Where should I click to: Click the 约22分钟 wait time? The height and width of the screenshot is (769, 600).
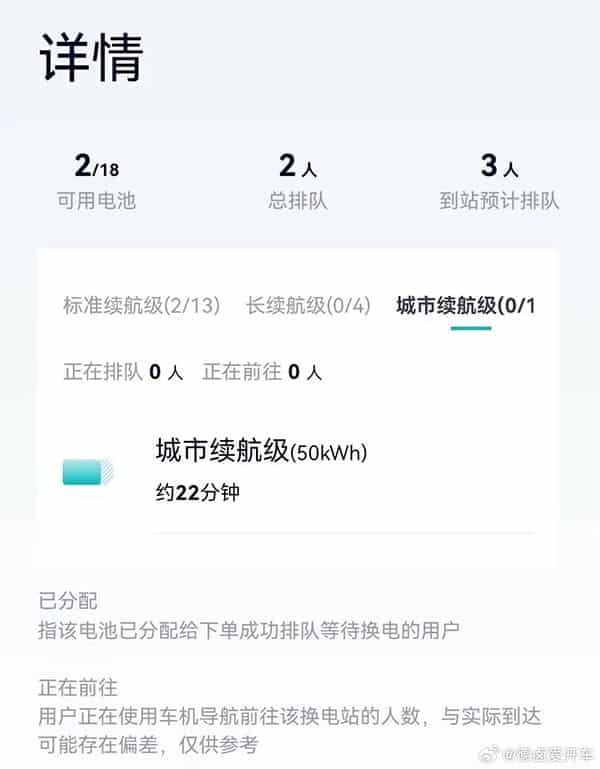pos(198,493)
